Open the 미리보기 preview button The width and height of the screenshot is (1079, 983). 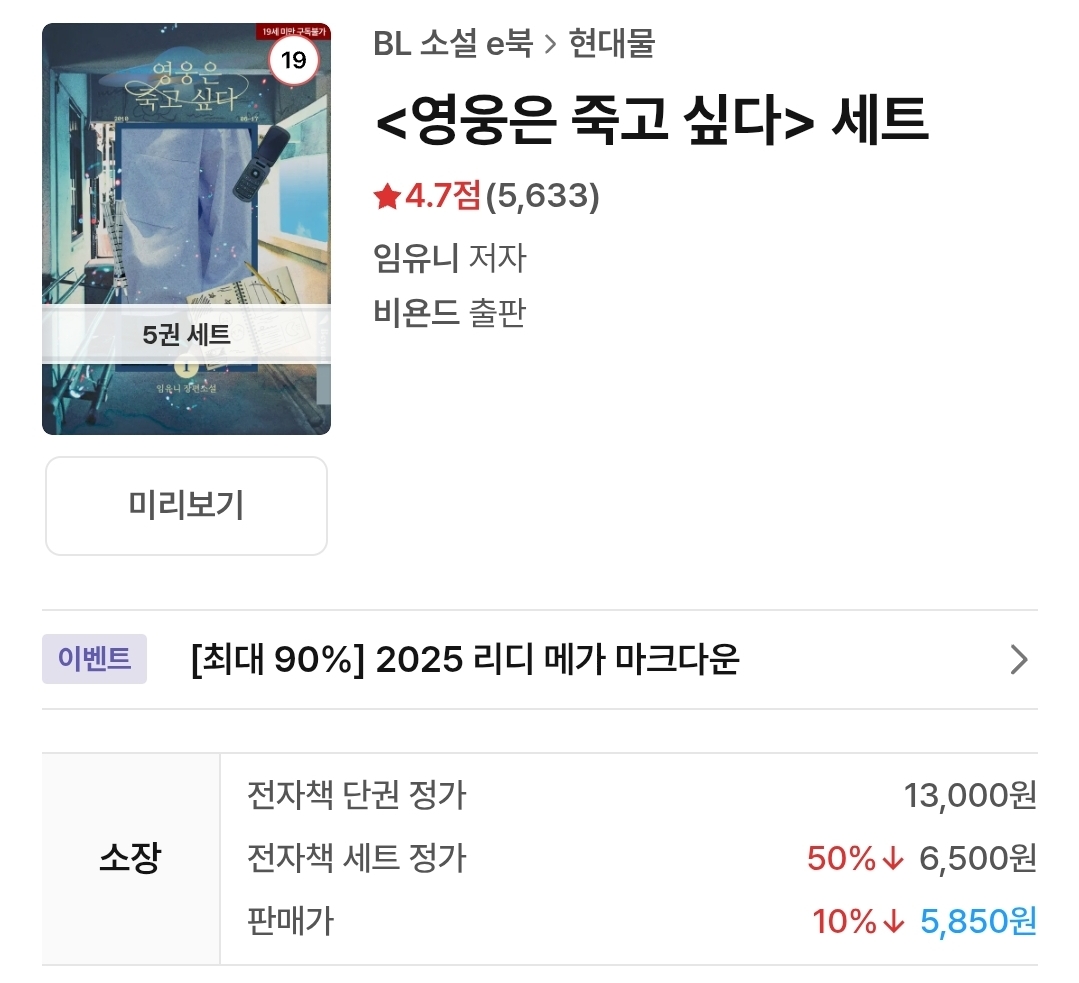pyautogui.click(x=186, y=506)
